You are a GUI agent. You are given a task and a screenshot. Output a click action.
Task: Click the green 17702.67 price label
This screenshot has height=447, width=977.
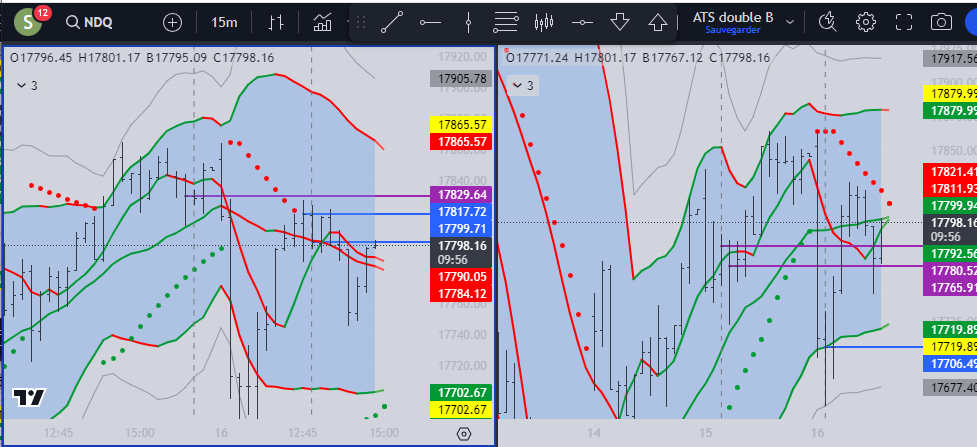point(461,393)
